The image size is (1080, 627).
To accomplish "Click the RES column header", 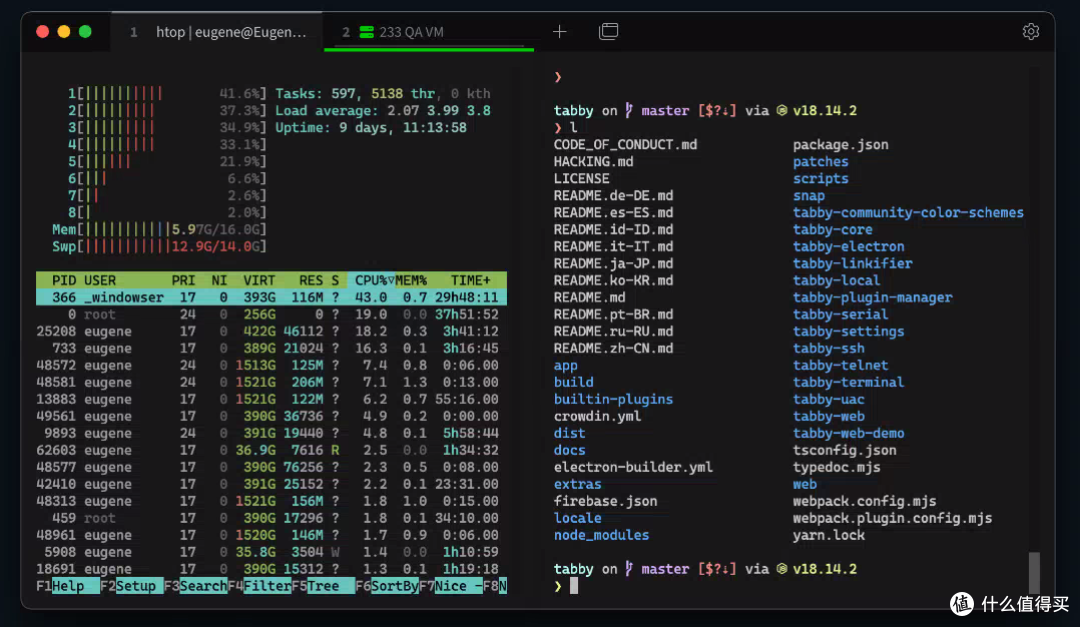I will (x=311, y=280).
